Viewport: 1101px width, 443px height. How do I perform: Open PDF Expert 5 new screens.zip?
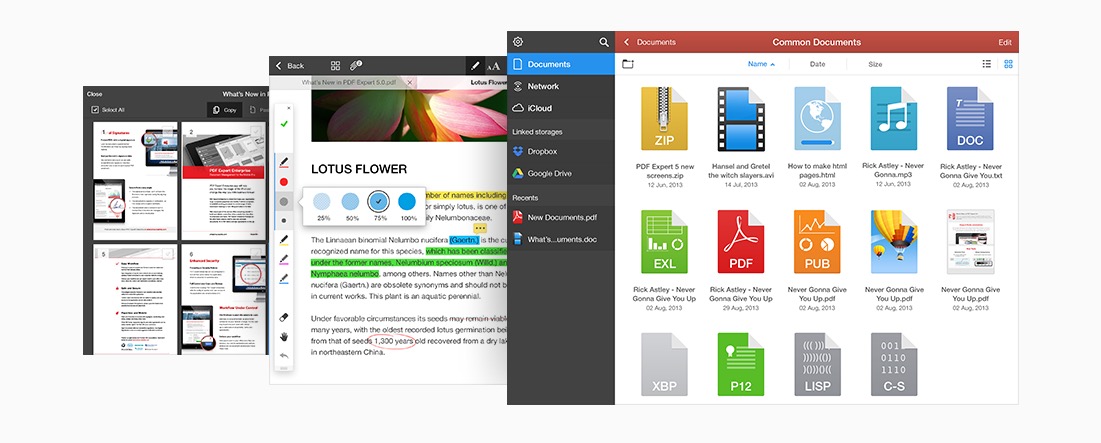click(664, 119)
